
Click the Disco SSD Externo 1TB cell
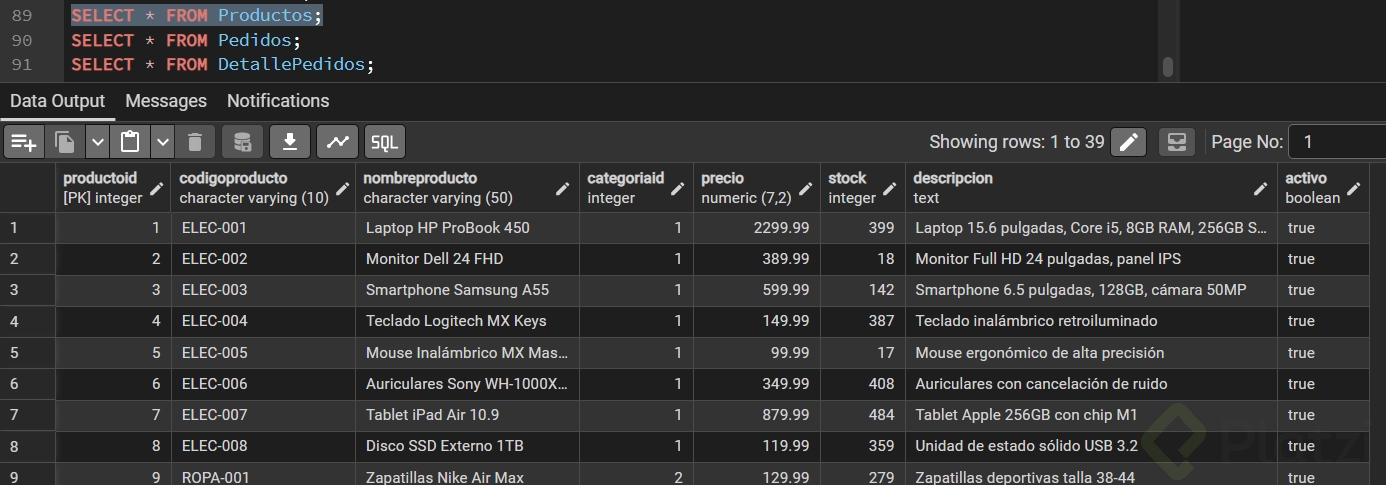(x=468, y=446)
